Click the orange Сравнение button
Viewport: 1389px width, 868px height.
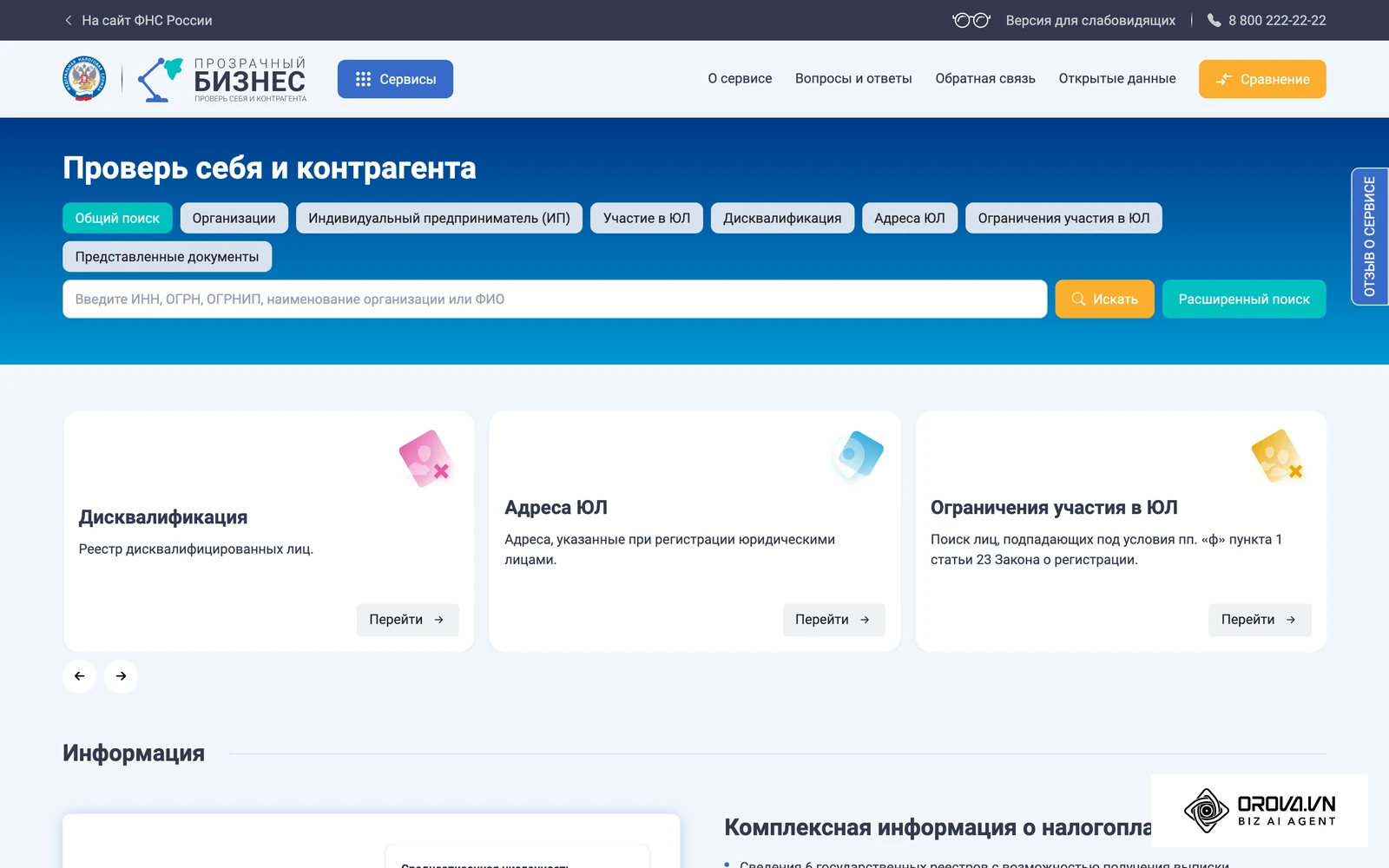pos(1262,79)
